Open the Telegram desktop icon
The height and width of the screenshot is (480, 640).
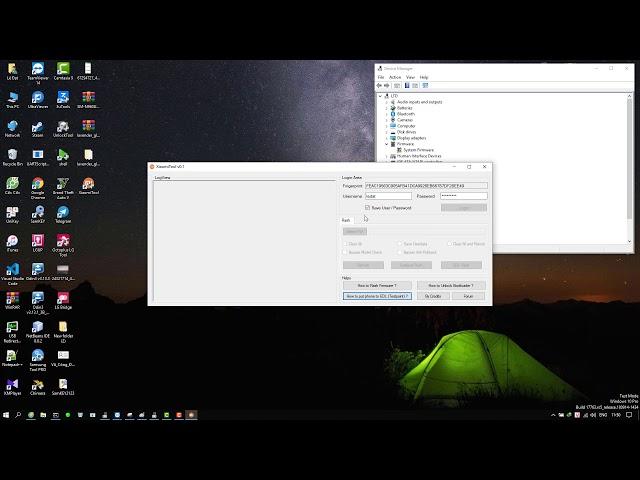click(x=63, y=214)
